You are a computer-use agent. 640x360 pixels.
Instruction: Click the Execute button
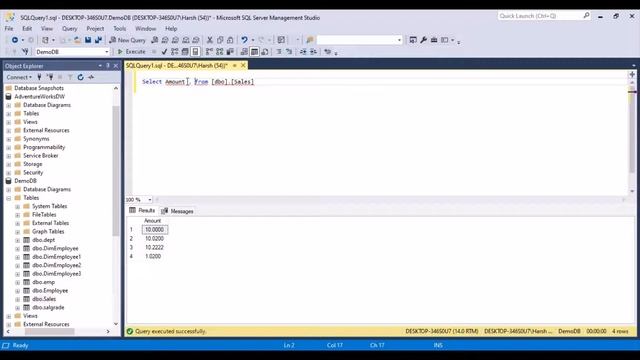click(x=132, y=52)
